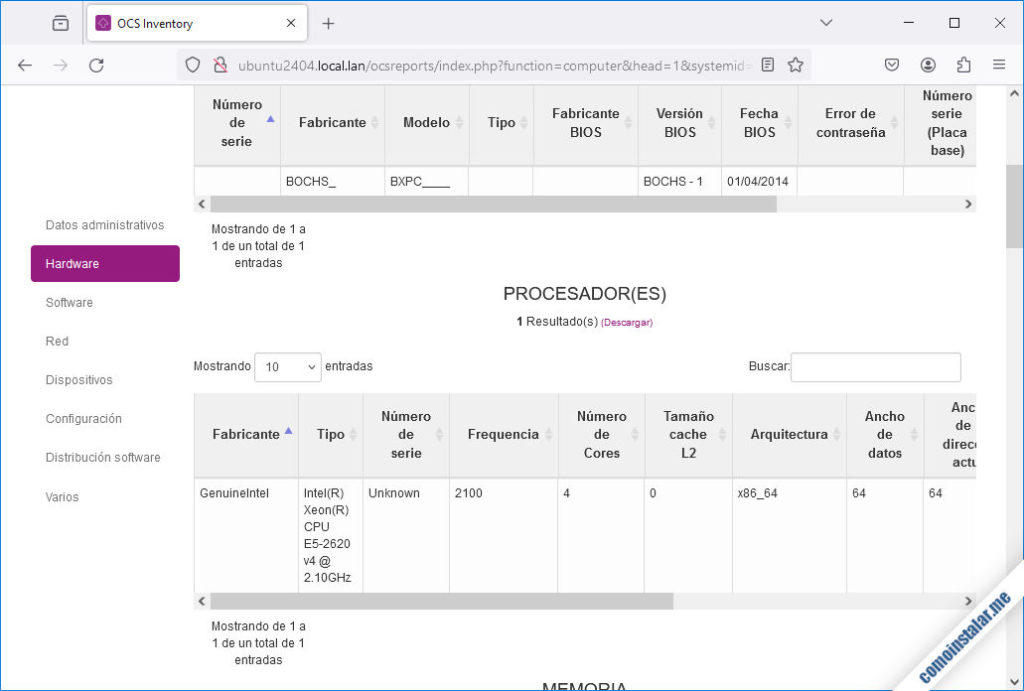Open reader view from the address bar icon

(767, 63)
